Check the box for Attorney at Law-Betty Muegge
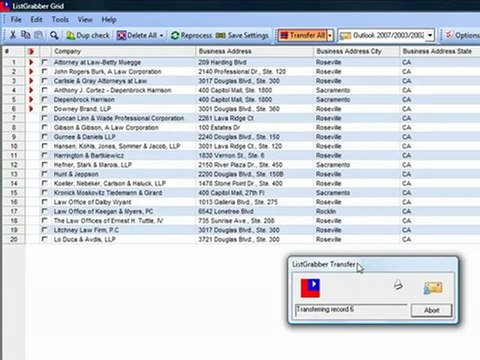Viewport: 480px width, 360px height. tap(45, 62)
